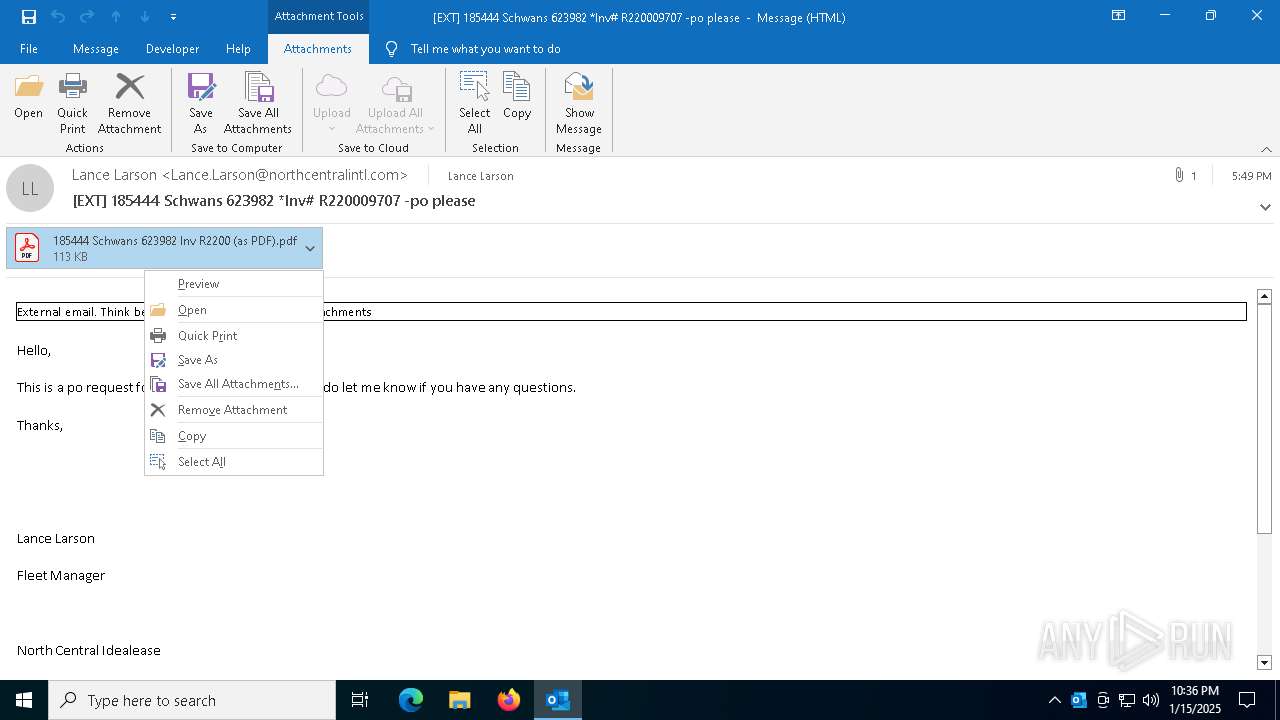The width and height of the screenshot is (1280, 720).
Task: Click Save As in the ribbon
Action: point(201,103)
